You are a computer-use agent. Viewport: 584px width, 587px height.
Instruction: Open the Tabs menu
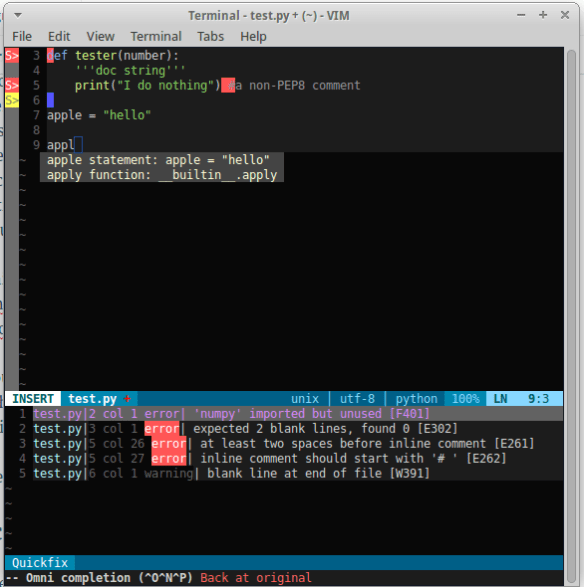pyautogui.click(x=210, y=36)
